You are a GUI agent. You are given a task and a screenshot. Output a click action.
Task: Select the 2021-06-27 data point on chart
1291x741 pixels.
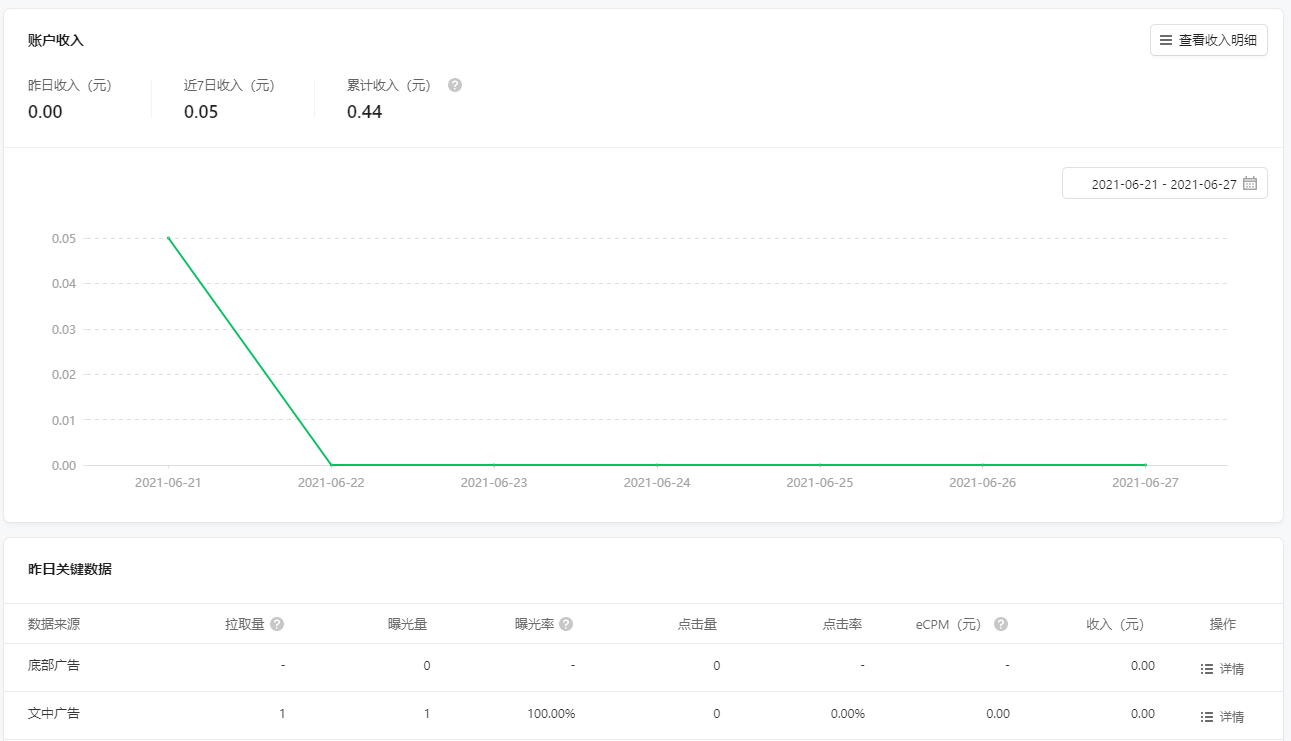click(1145, 465)
